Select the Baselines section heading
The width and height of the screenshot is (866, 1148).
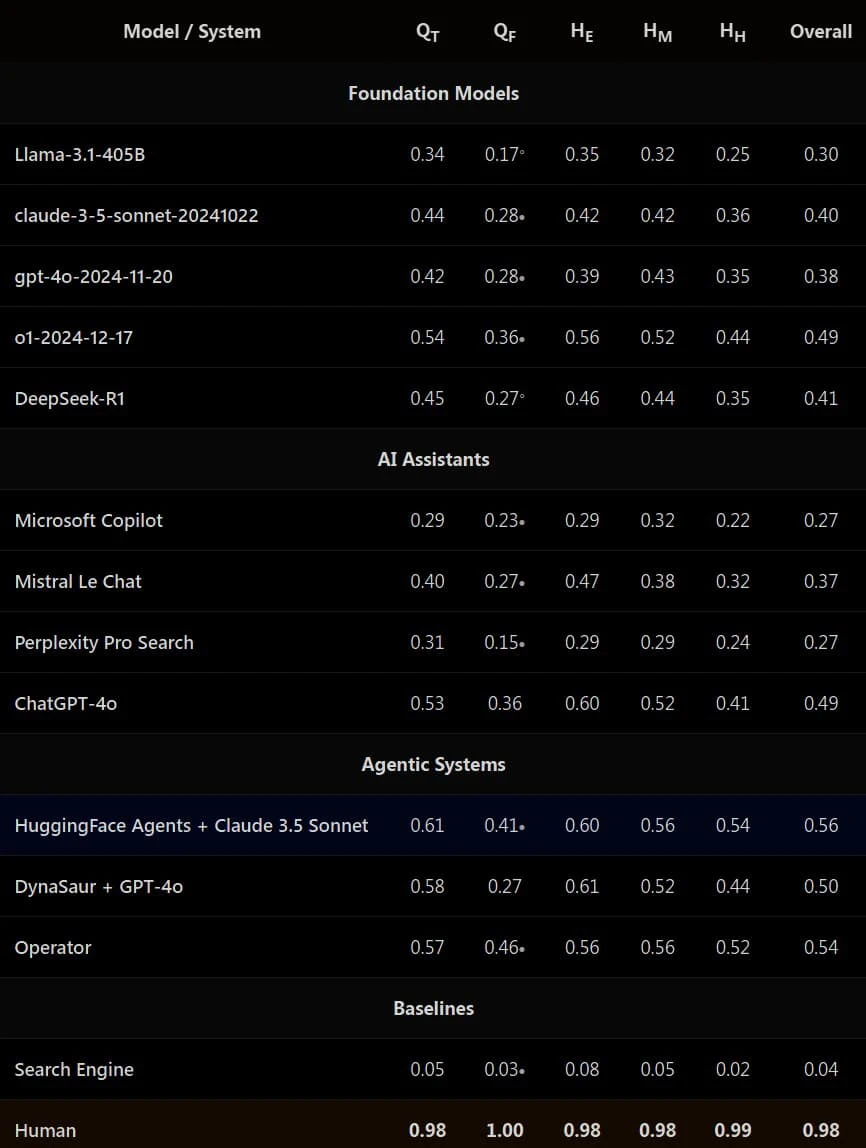(433, 1008)
